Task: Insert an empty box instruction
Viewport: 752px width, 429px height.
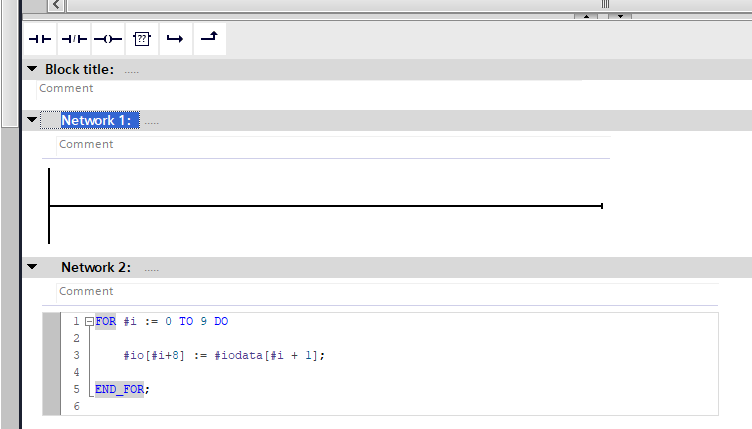Action: (142, 39)
